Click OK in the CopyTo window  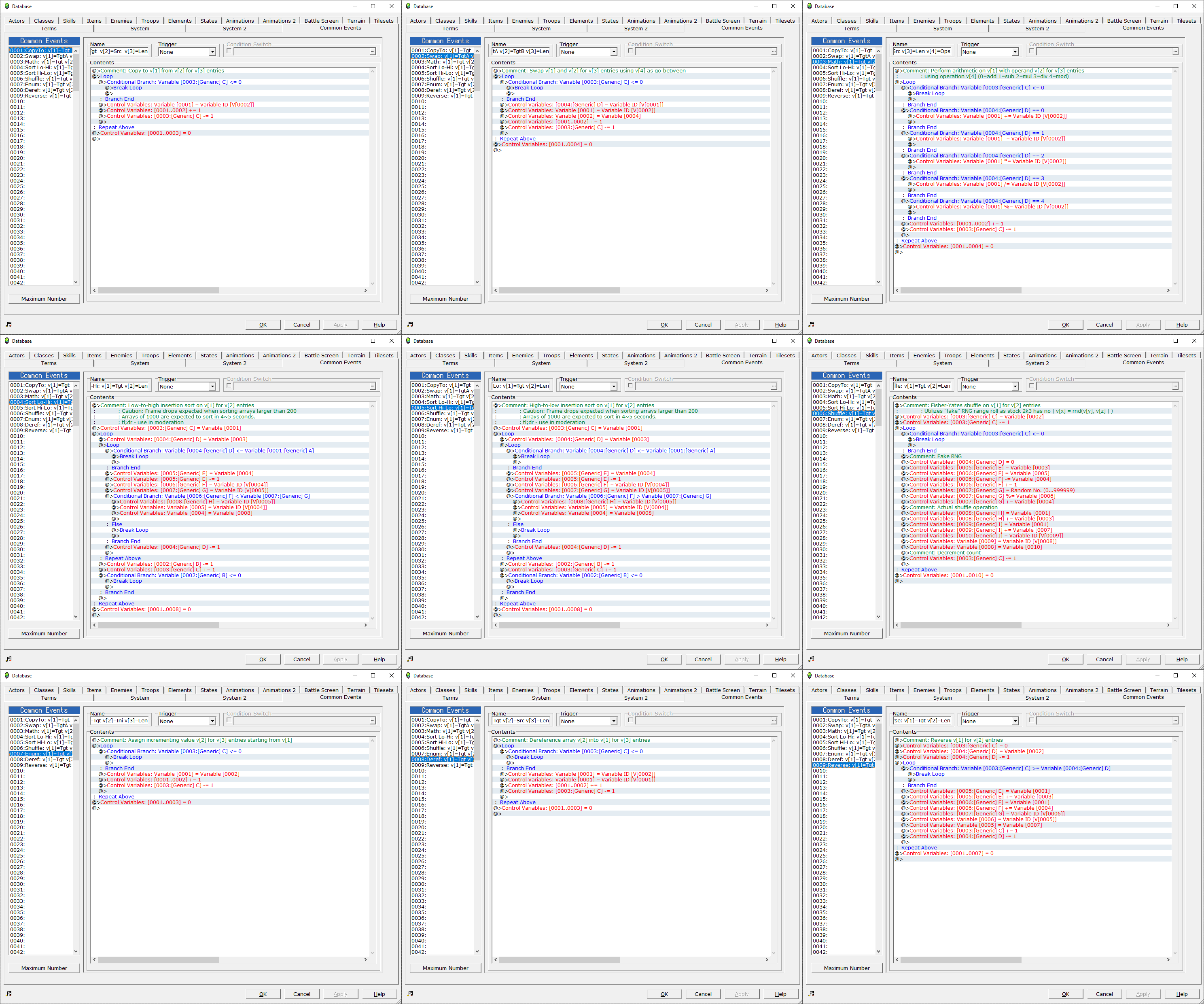pyautogui.click(x=263, y=325)
